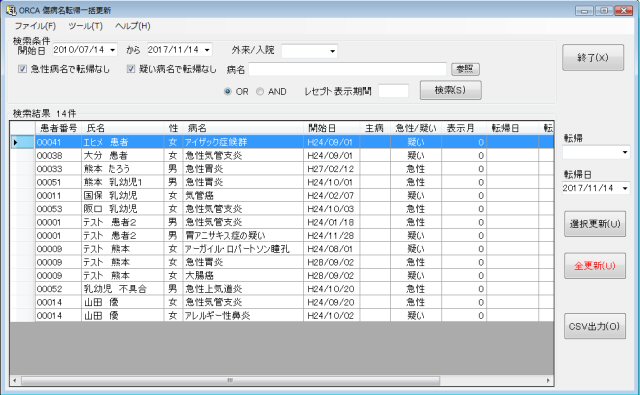Open the ヘルプ(H) menu

pos(133,26)
